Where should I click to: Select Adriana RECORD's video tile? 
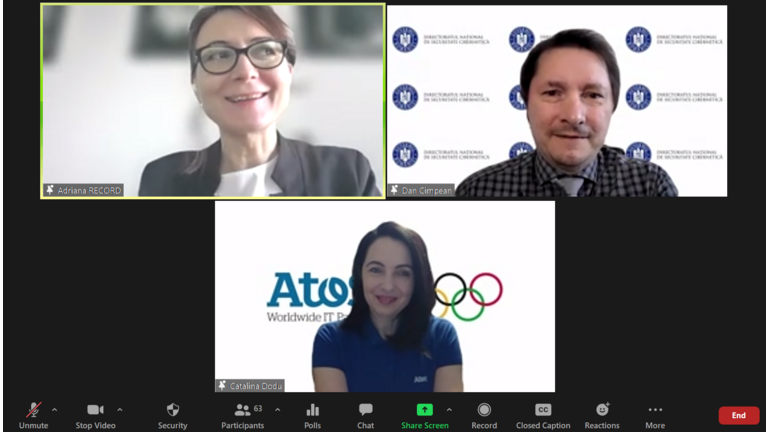pyautogui.click(x=212, y=100)
